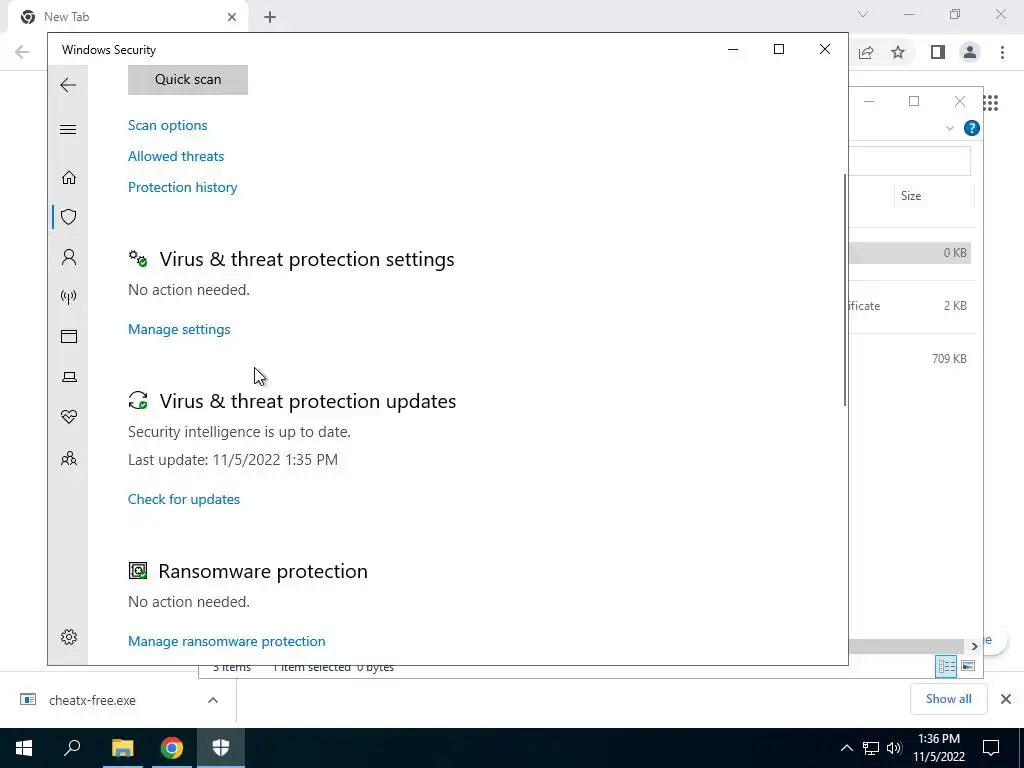This screenshot has width=1024, height=768.
Task: Close the downloads bar
Action: click(1006, 699)
